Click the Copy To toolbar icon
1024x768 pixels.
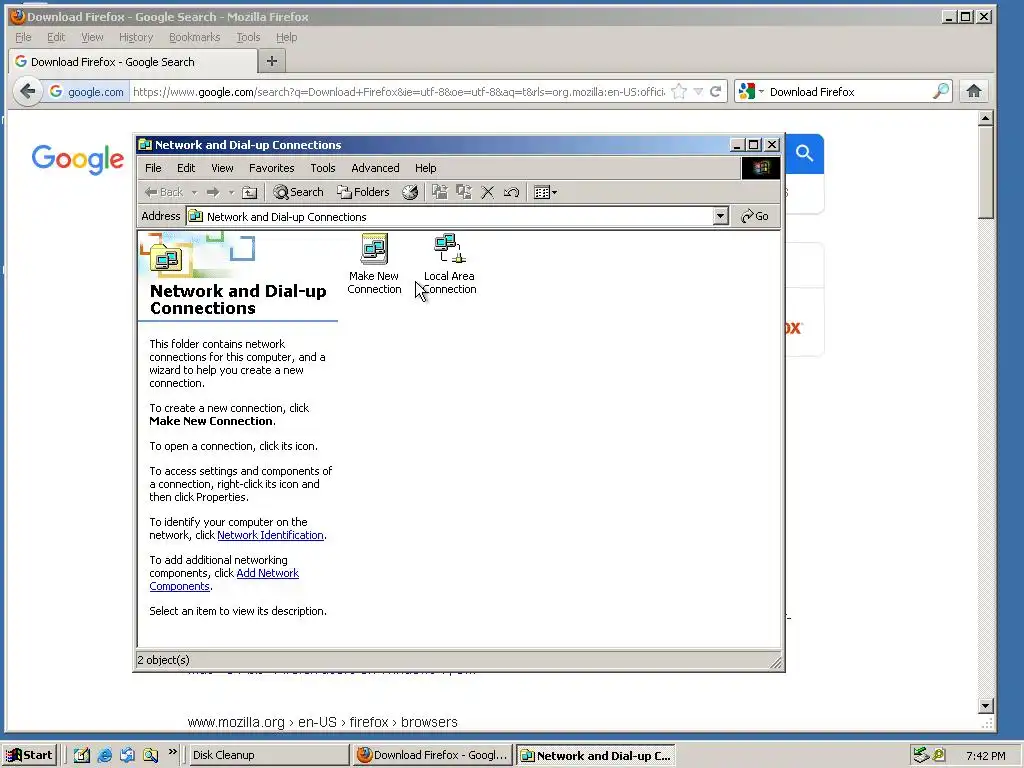464,192
